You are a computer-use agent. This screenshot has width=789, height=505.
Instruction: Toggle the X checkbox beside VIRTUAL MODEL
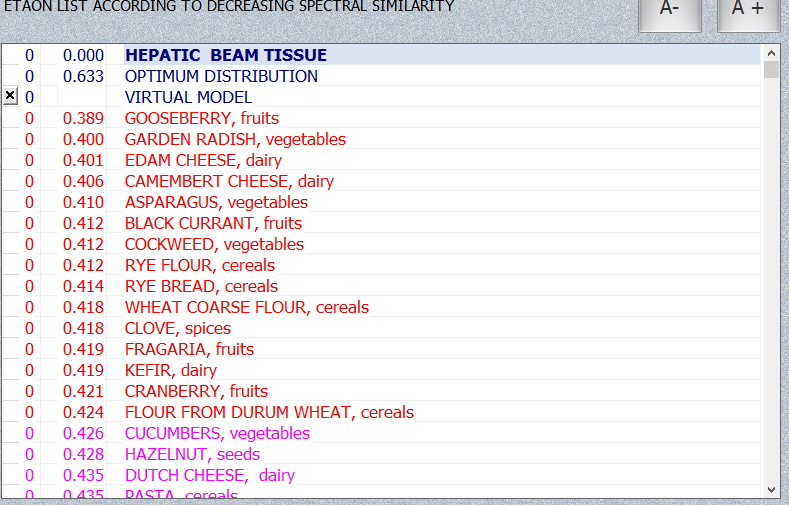point(10,96)
